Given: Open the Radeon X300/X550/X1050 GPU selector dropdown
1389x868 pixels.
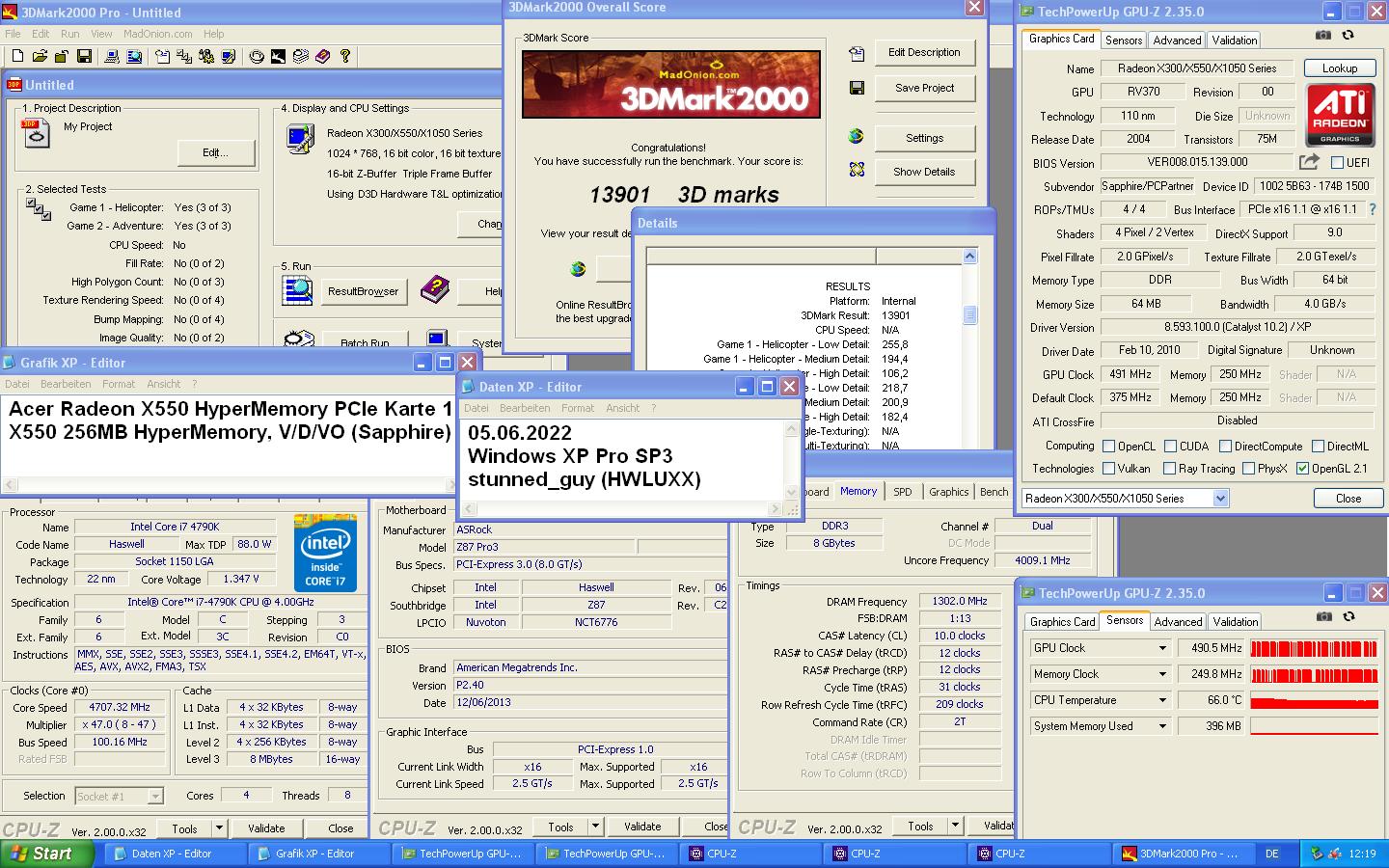Looking at the screenshot, I should [x=1220, y=499].
